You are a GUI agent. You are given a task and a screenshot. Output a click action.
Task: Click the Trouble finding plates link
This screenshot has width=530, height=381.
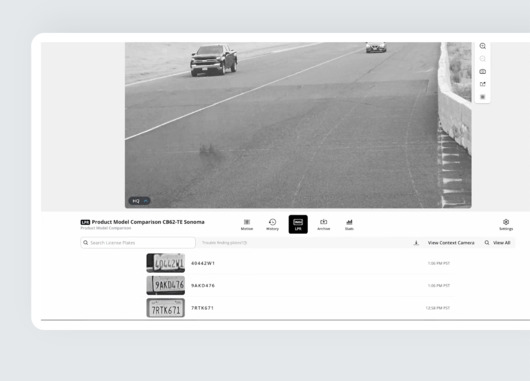click(x=224, y=243)
